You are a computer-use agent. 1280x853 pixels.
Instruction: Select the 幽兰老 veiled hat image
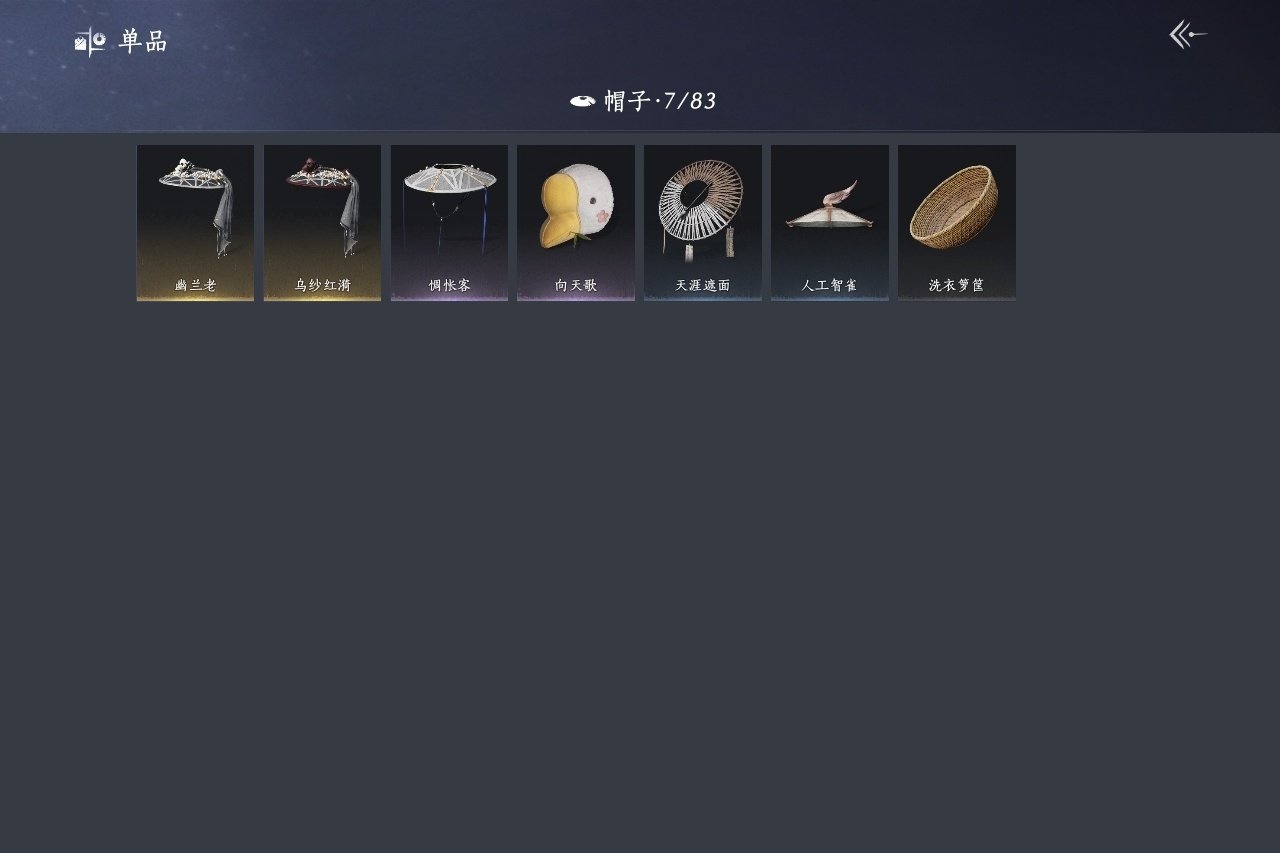195,207
